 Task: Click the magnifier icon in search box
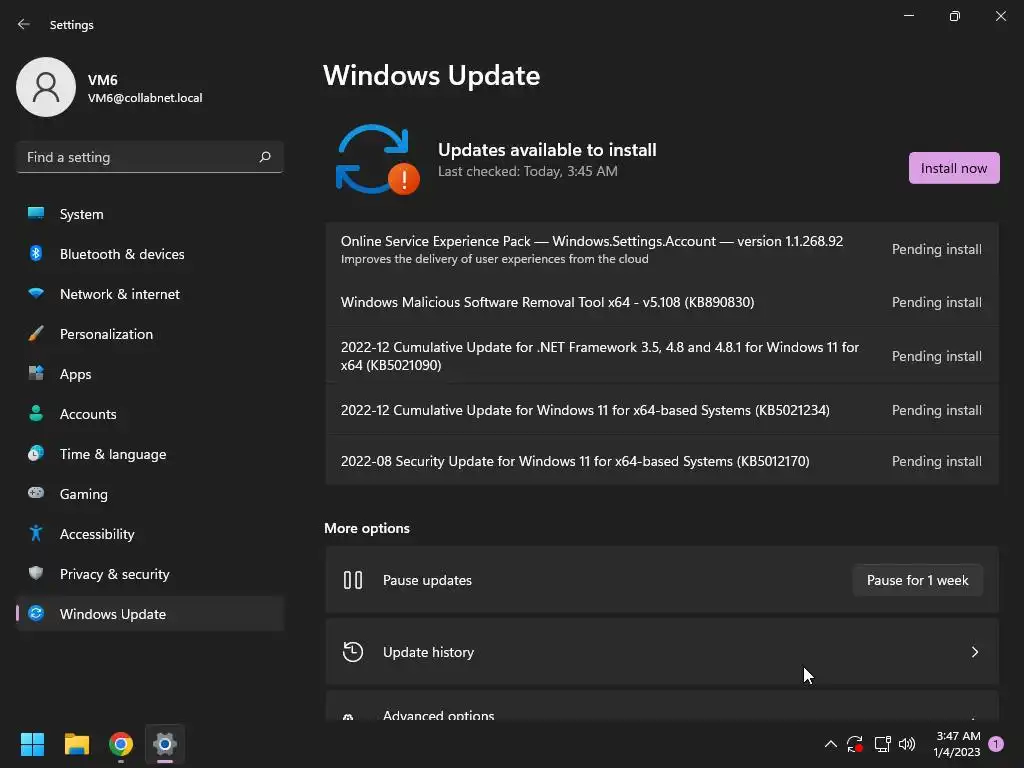265,157
